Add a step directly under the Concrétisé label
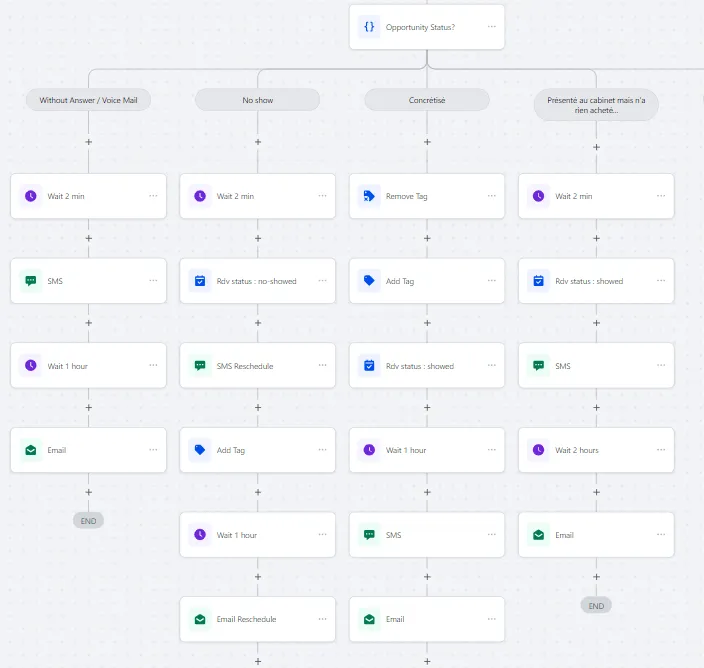Image resolution: width=704 pixels, height=668 pixels. pos(427,142)
